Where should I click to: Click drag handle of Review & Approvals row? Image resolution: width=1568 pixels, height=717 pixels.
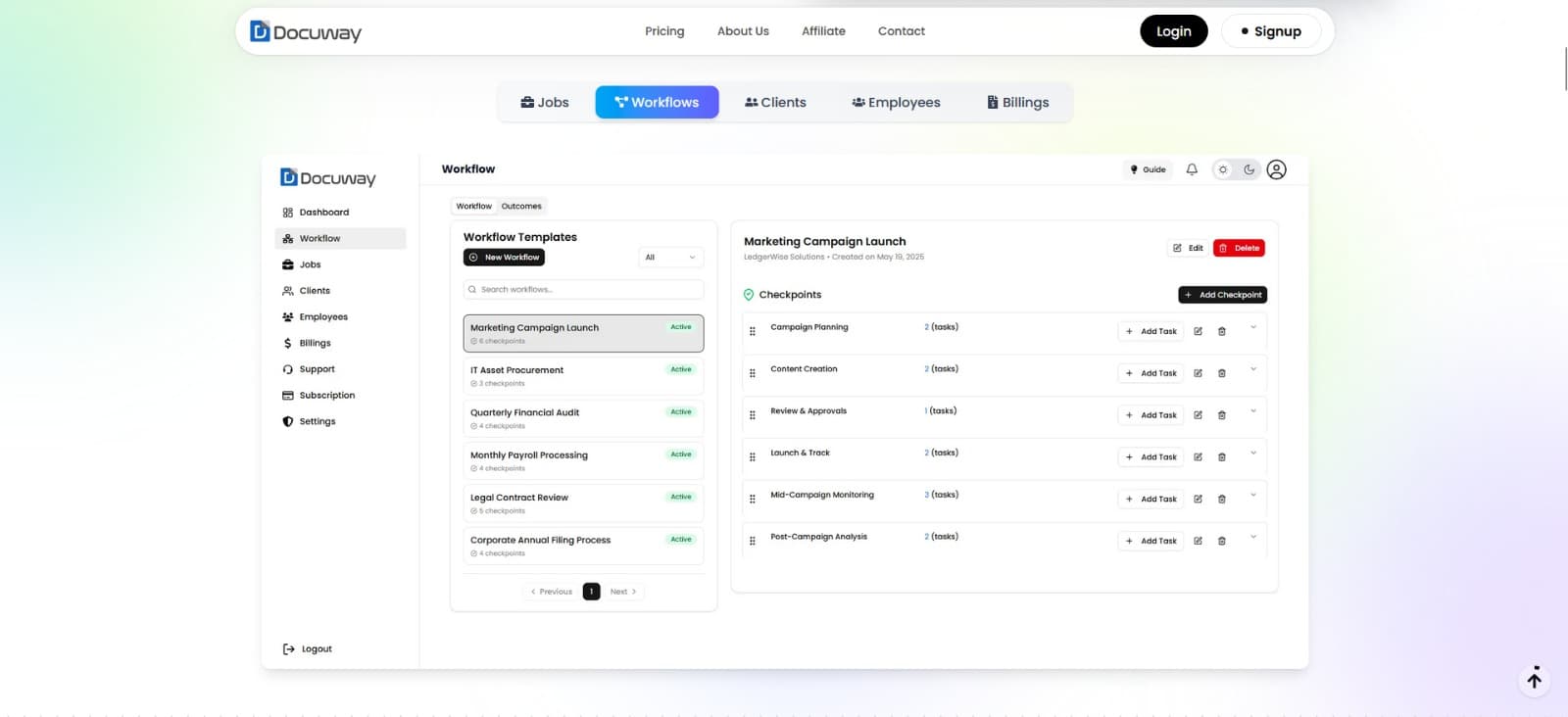(753, 415)
